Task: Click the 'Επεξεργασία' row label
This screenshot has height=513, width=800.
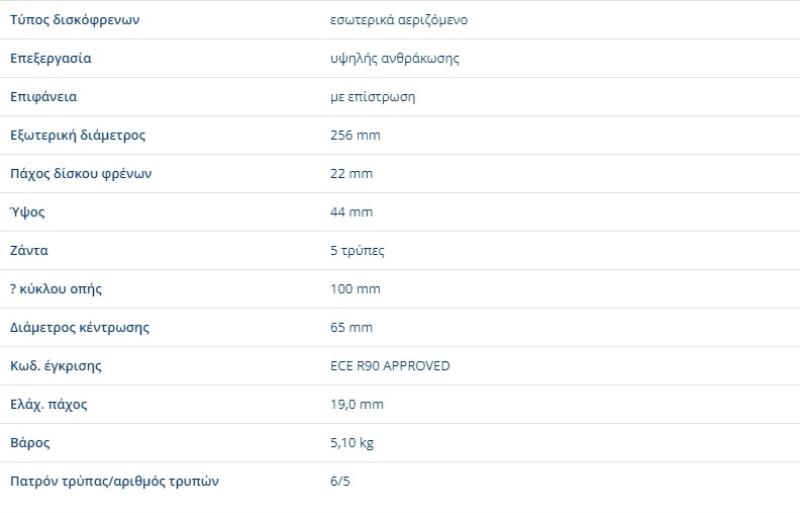Action: (x=50, y=58)
